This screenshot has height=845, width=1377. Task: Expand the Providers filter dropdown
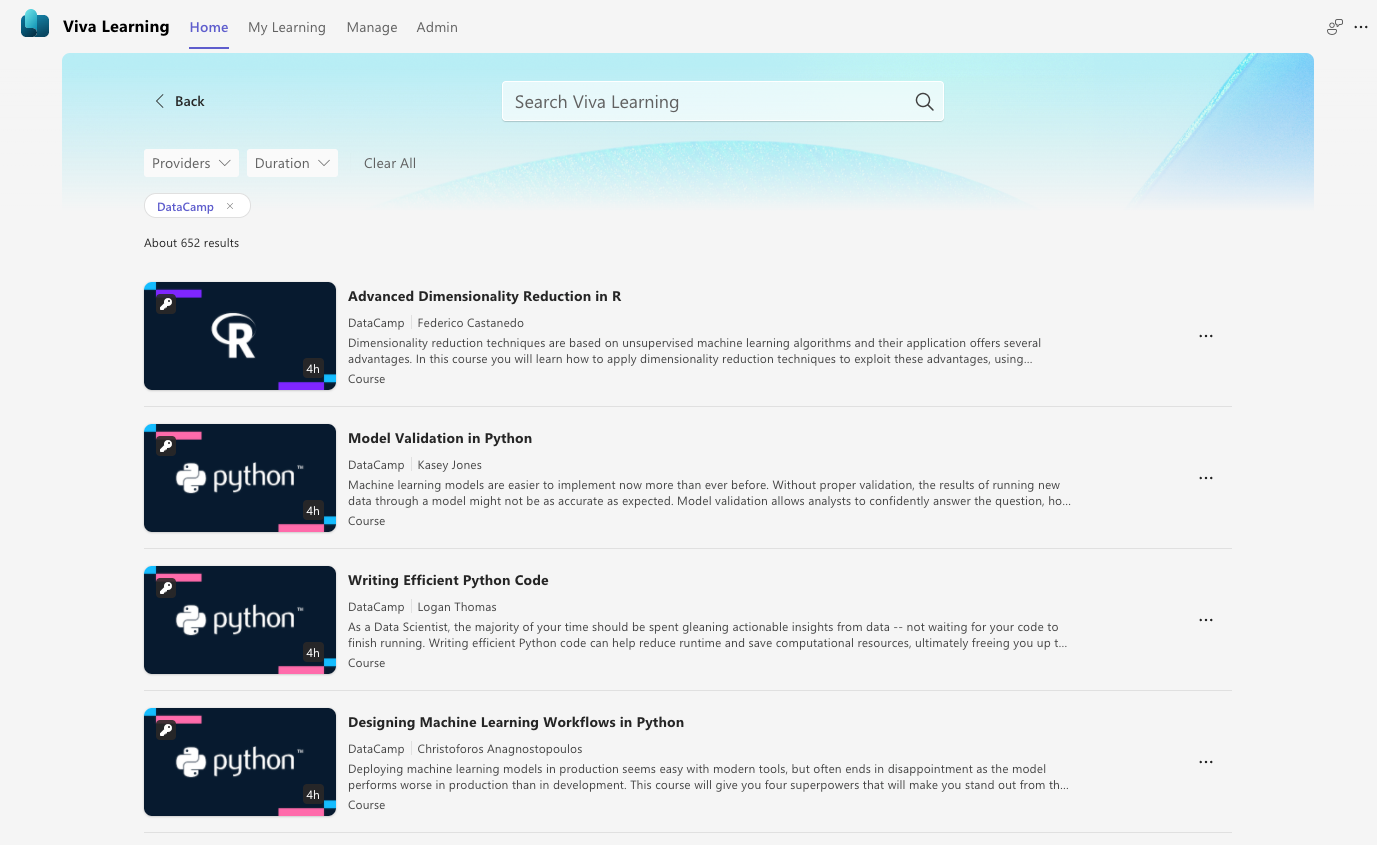tap(191, 163)
